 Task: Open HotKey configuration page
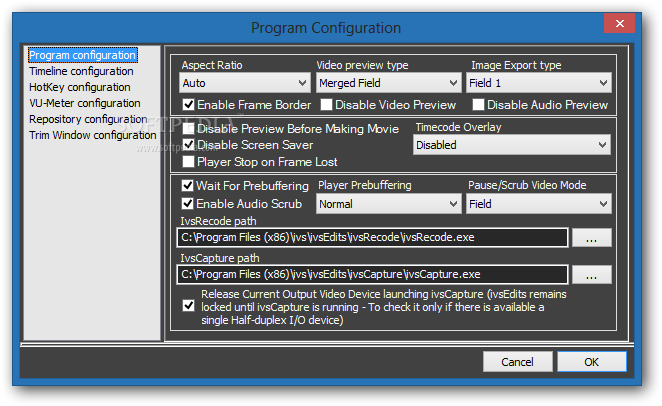[79, 87]
